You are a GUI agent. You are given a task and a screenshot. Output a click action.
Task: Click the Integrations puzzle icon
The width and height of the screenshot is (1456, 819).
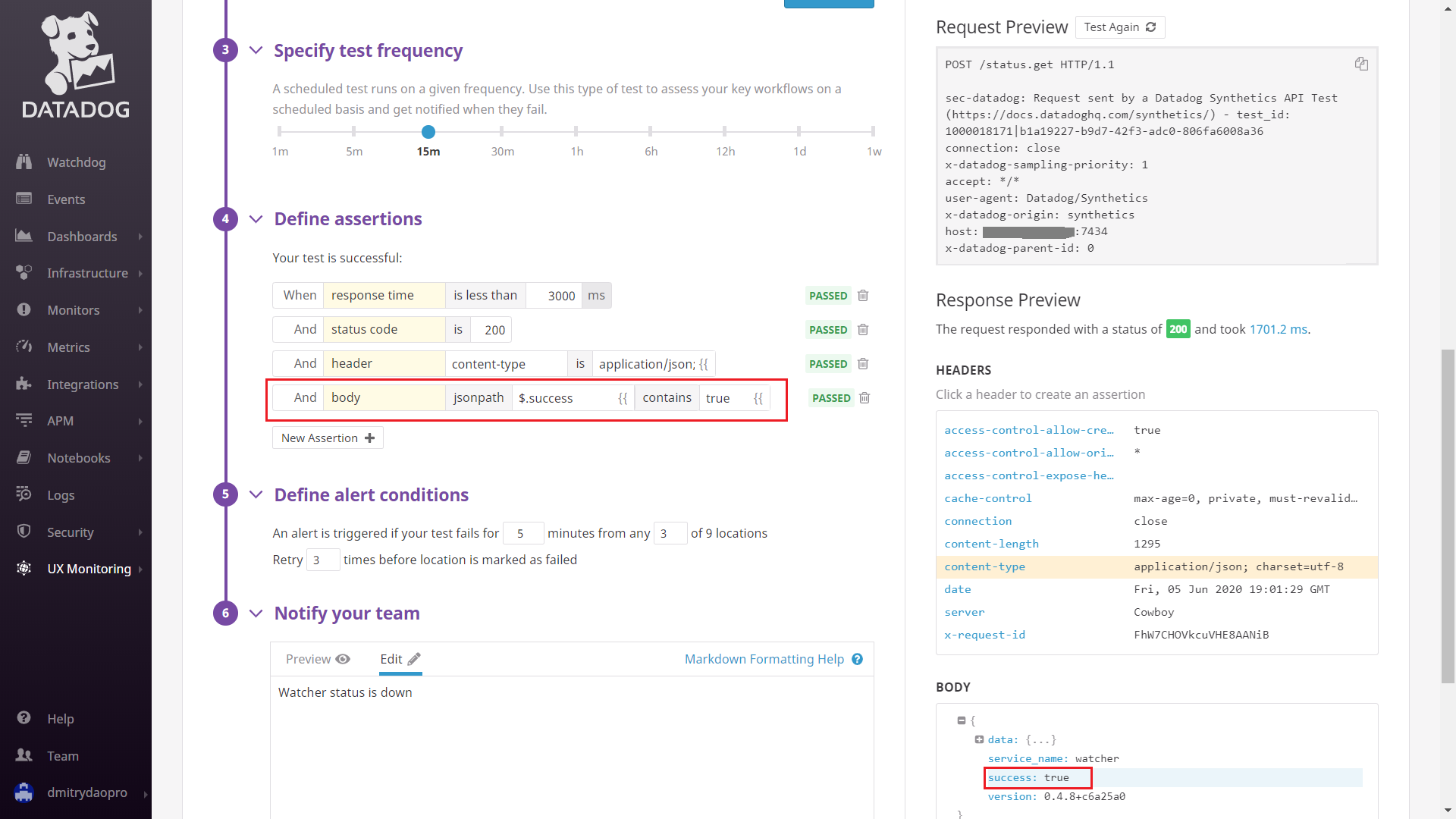point(24,384)
